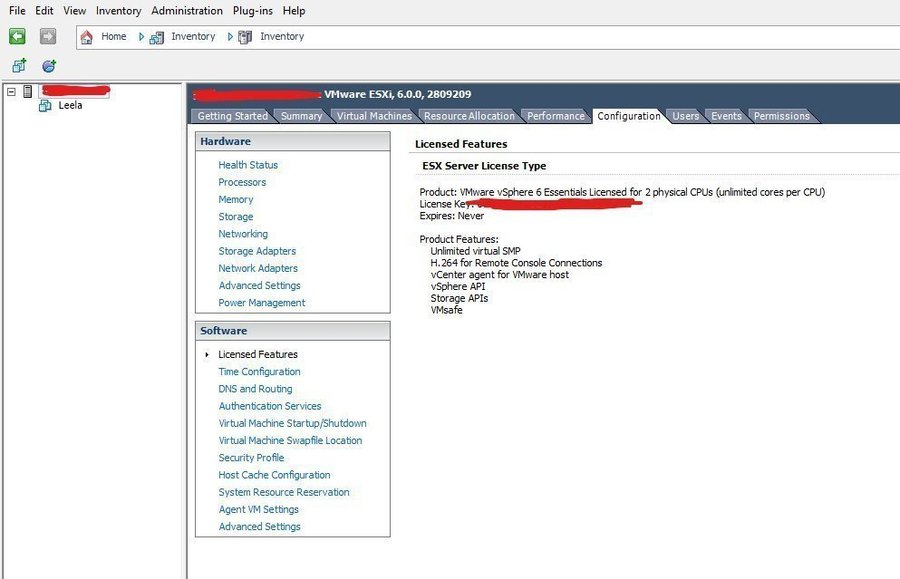Collapse the host tree node

(x=11, y=91)
